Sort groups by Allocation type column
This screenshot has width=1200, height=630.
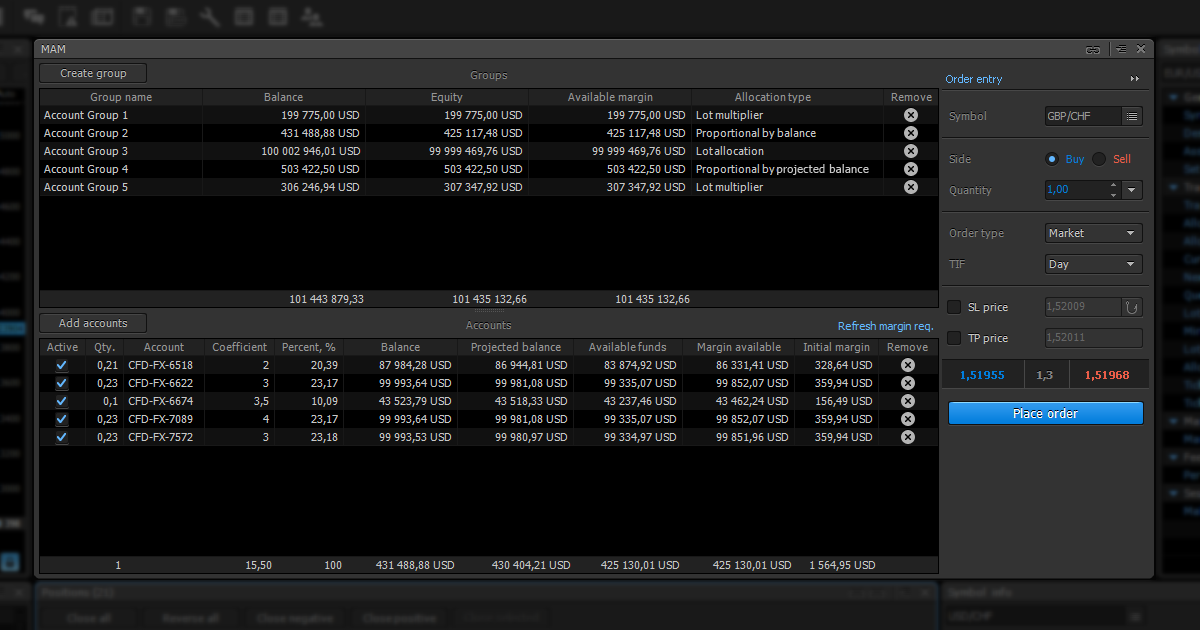pyautogui.click(x=772, y=97)
